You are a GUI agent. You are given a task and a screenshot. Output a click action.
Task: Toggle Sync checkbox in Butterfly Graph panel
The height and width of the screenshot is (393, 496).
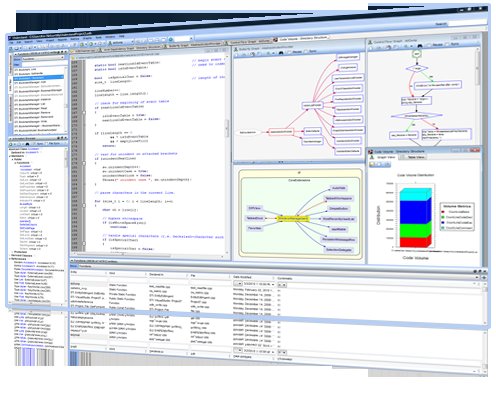point(306,51)
